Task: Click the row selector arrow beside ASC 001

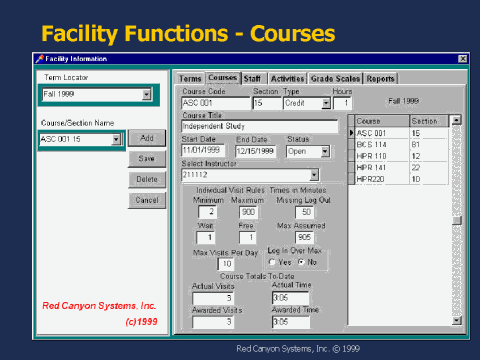Action: click(x=351, y=133)
